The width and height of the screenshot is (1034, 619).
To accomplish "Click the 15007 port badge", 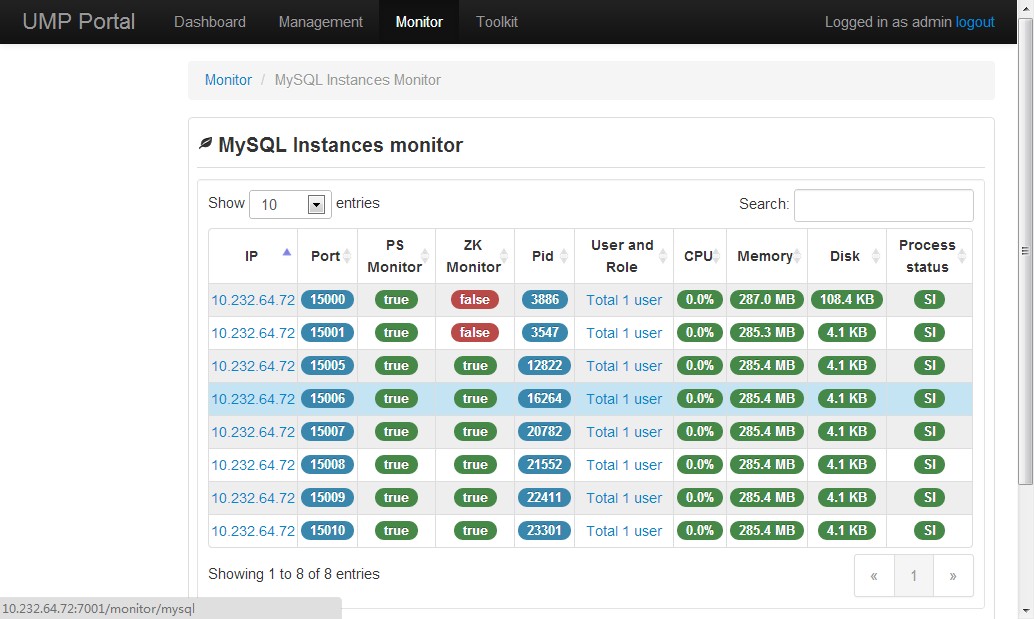I will tap(328, 431).
